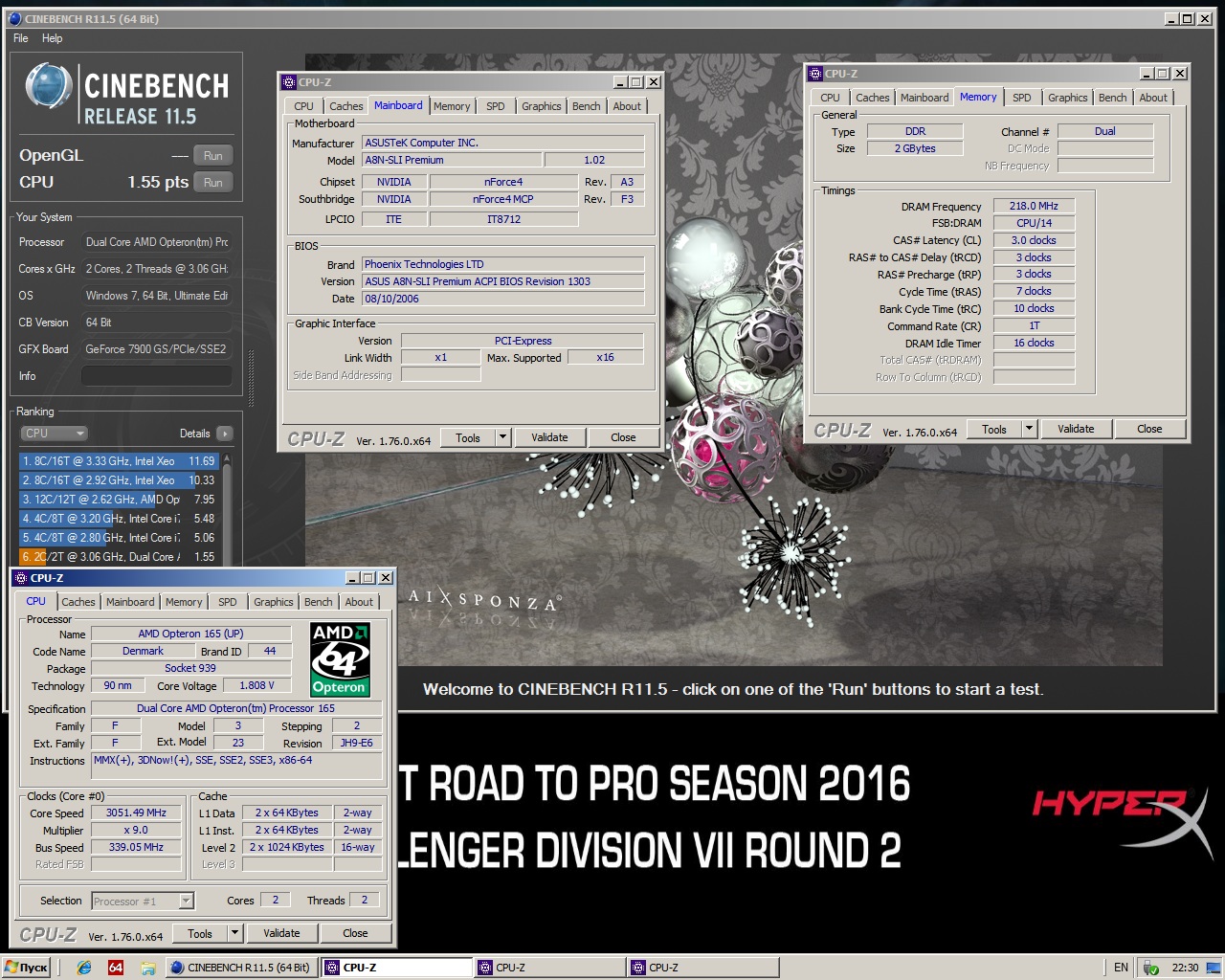Click title bar icon of Mainboard CPU-Z window

click(x=289, y=82)
